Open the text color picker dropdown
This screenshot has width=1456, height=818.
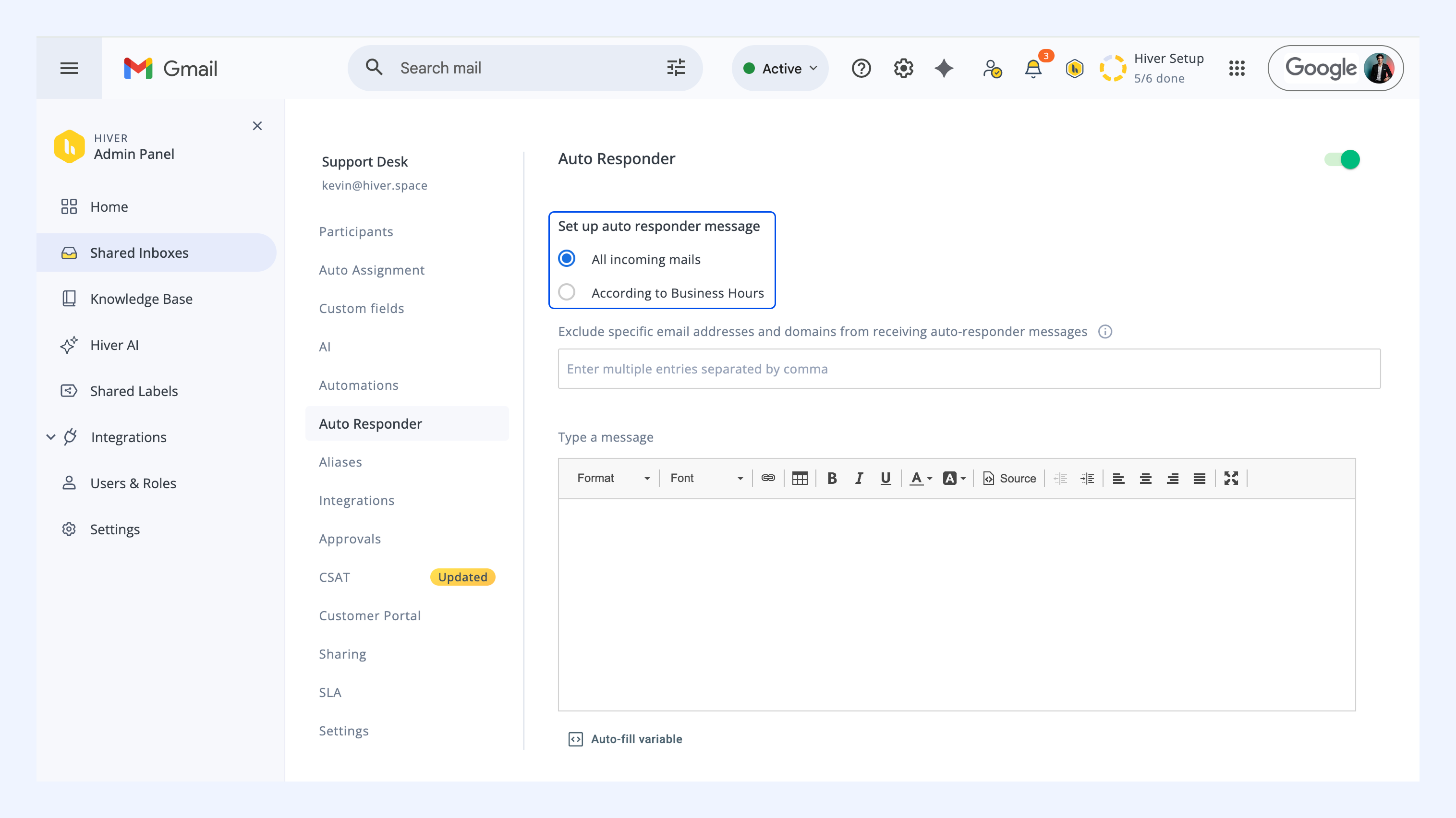tap(921, 478)
